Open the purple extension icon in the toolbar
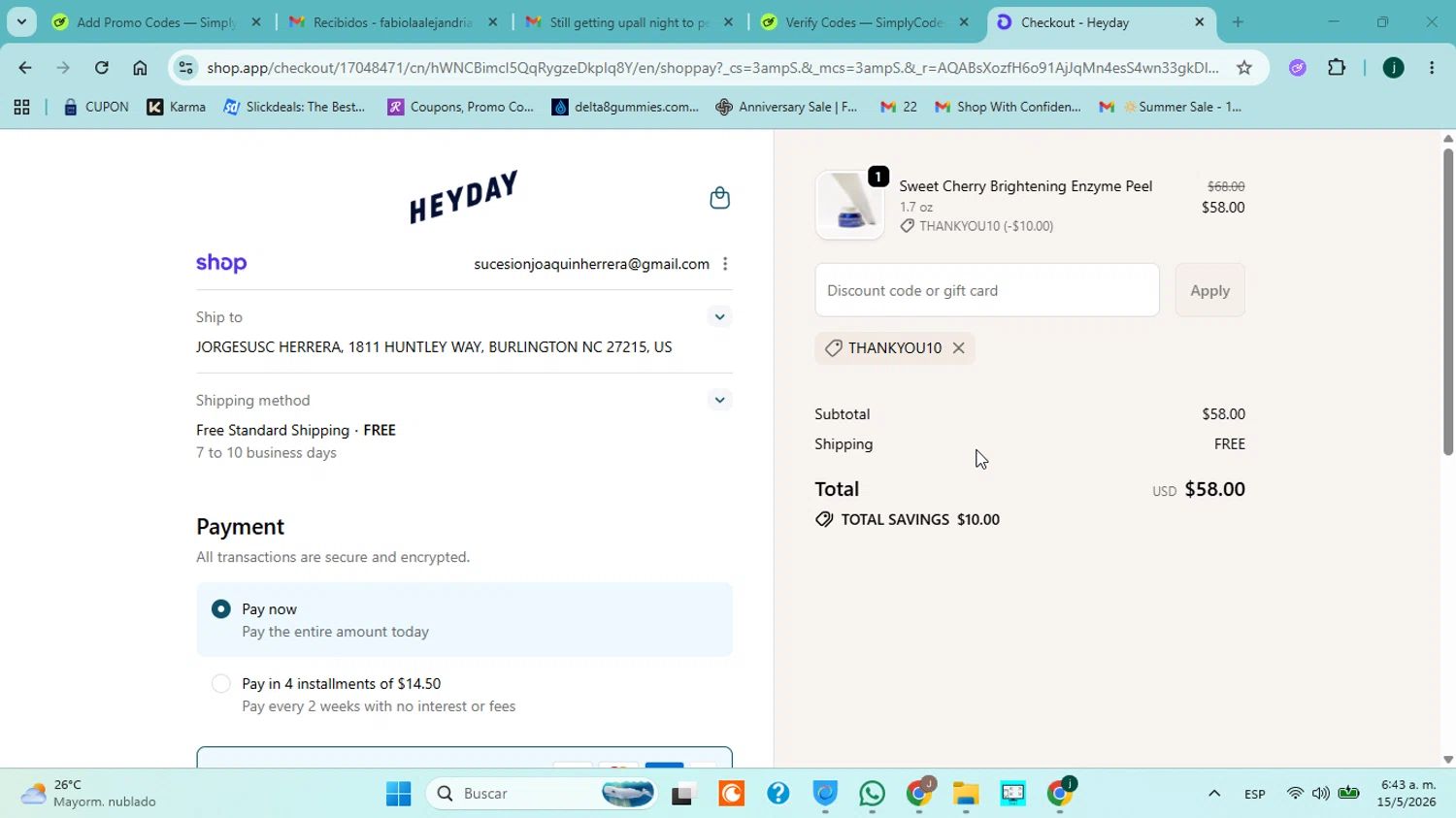The height and width of the screenshot is (818, 1456). pyautogui.click(x=1298, y=67)
